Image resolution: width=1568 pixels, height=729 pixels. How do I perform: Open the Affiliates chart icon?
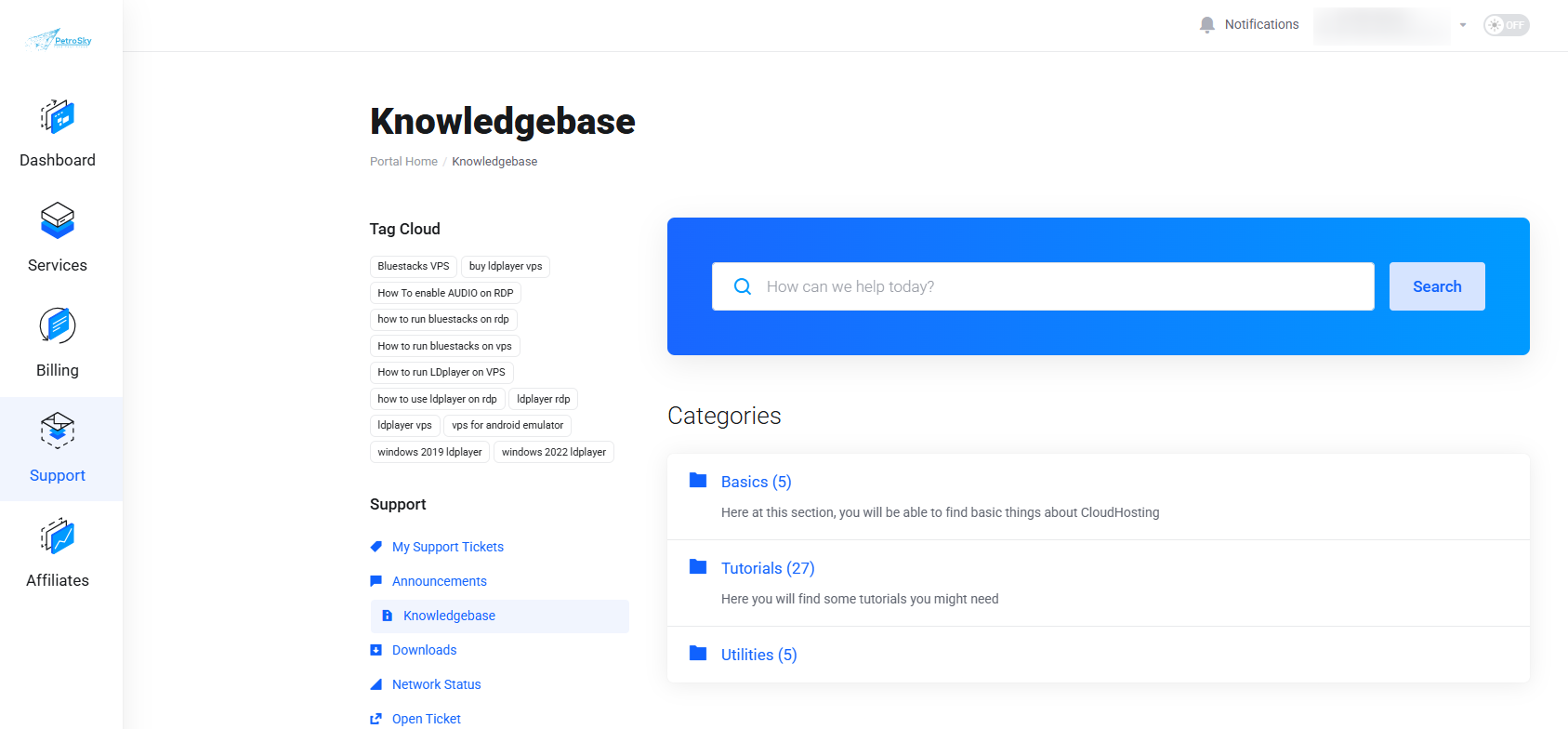58,536
